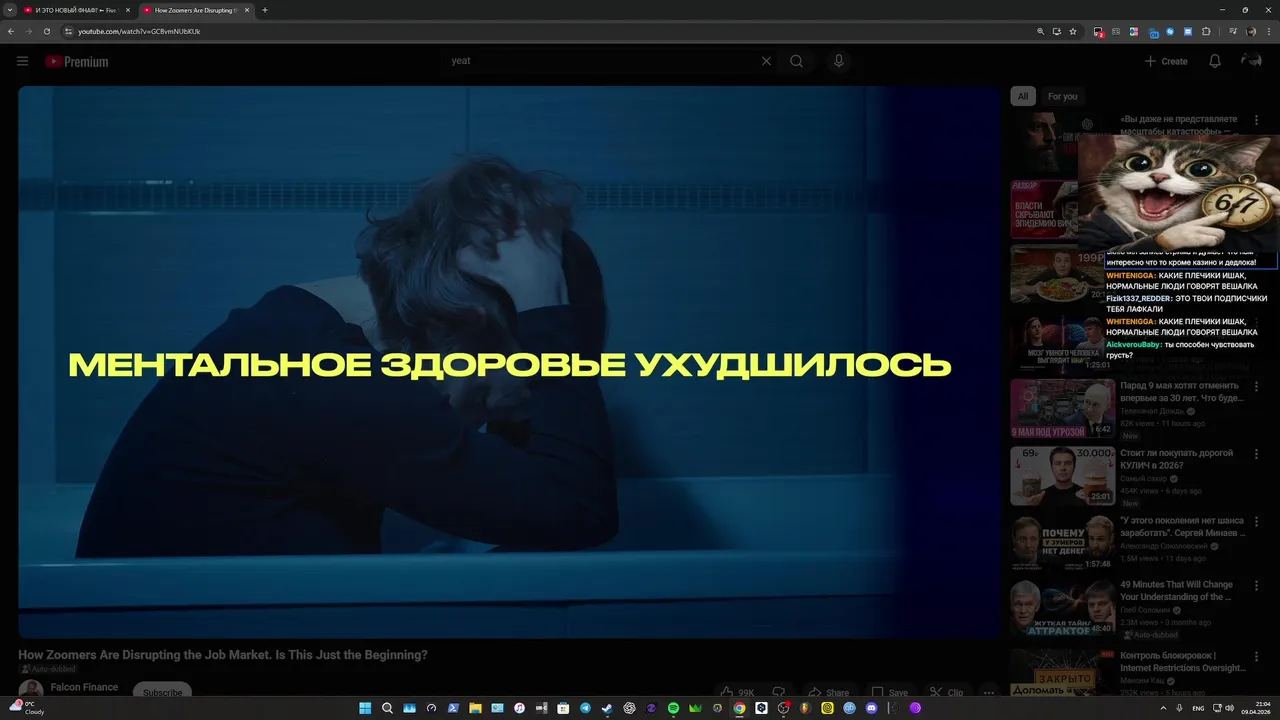Share the video

[x=829, y=692]
